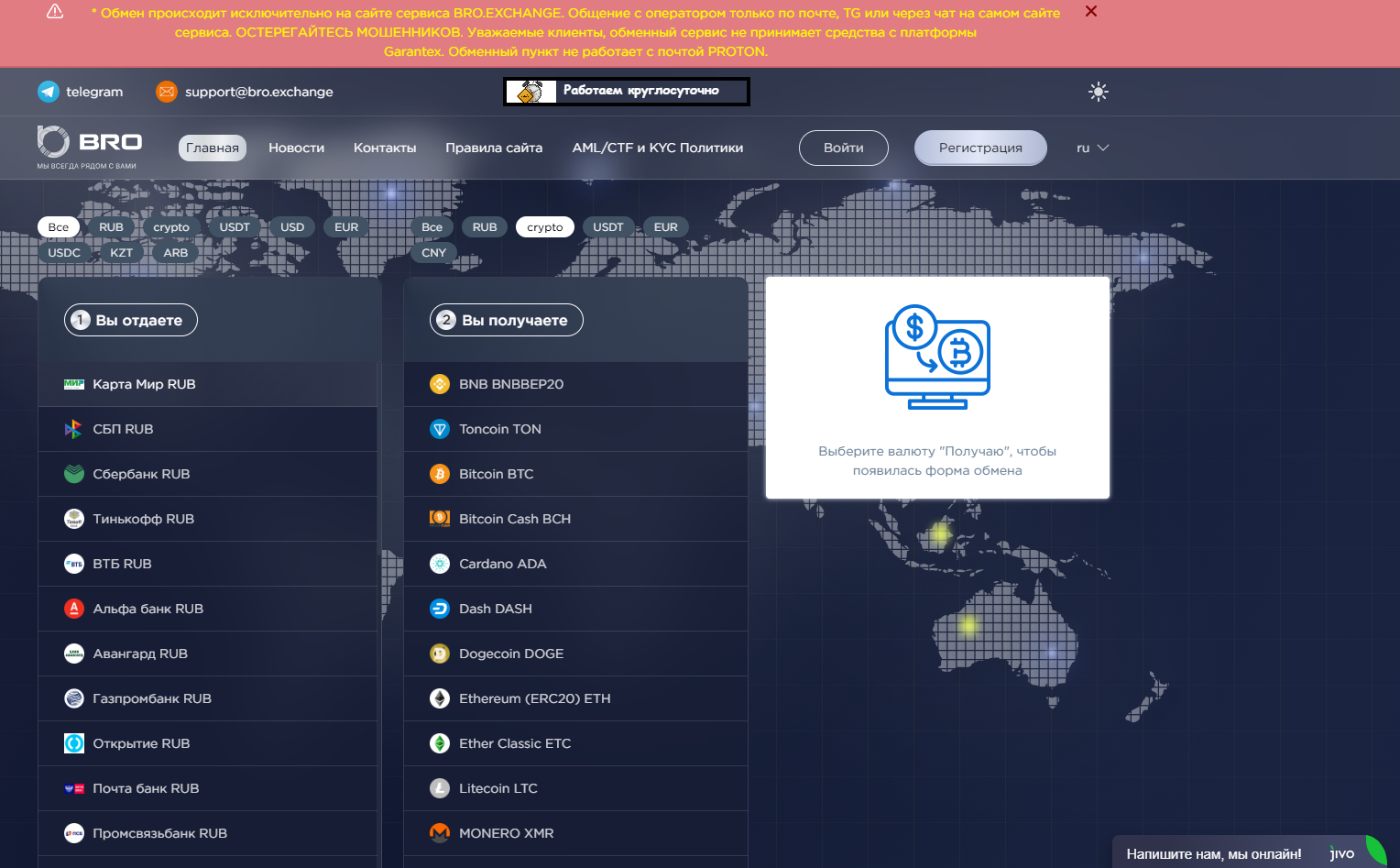Click the orange email envelope icon
Screen dimensions: 1400x868
pos(167,92)
